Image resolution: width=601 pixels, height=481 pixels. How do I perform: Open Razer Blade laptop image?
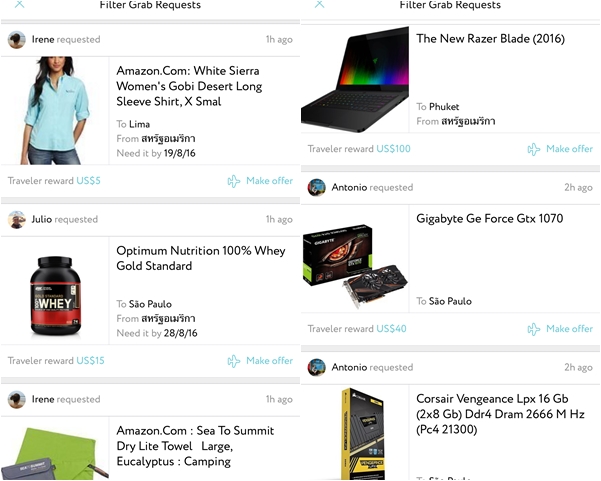[x=355, y=79]
